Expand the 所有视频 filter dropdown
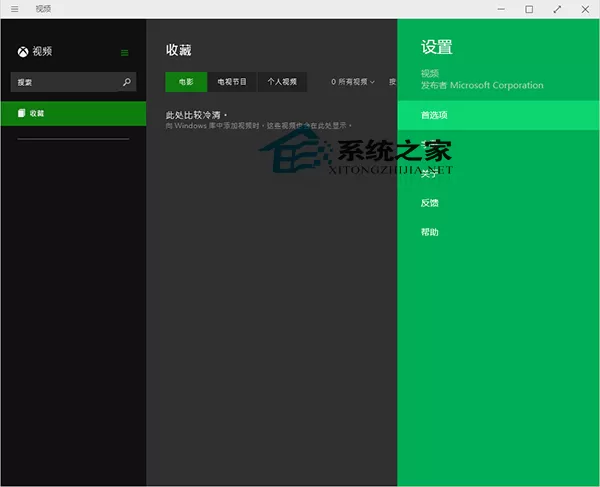600x487 pixels. (353, 82)
